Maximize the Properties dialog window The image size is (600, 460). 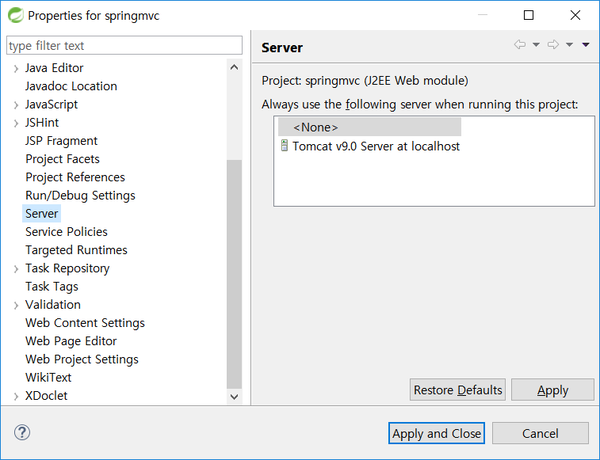pyautogui.click(x=528, y=15)
